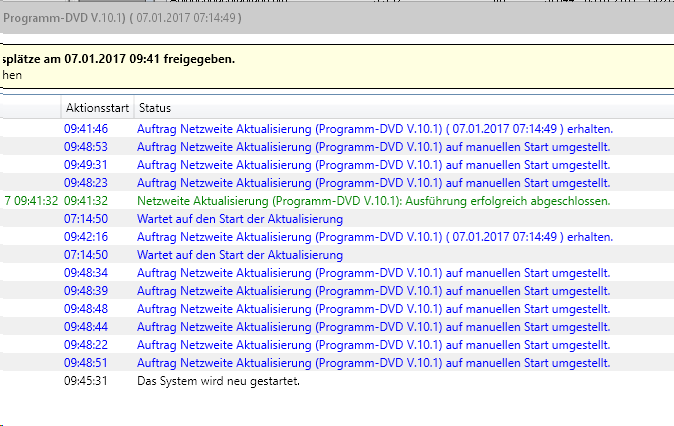
Task: Pick the 09:48:48 time entry
Action: tap(86, 309)
